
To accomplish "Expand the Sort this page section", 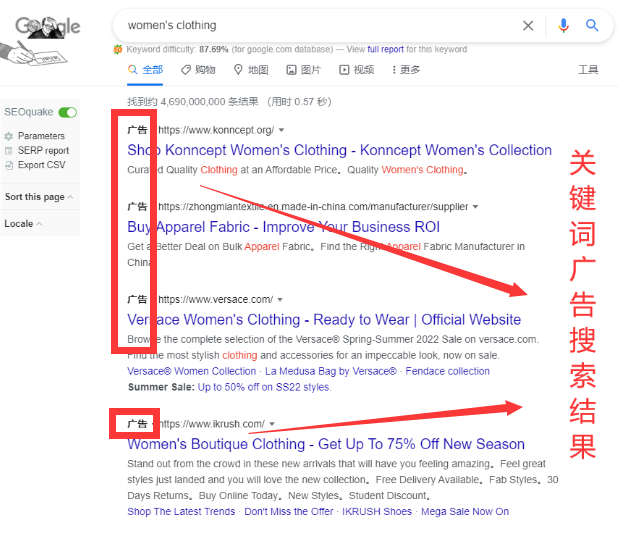I will tap(39, 197).
